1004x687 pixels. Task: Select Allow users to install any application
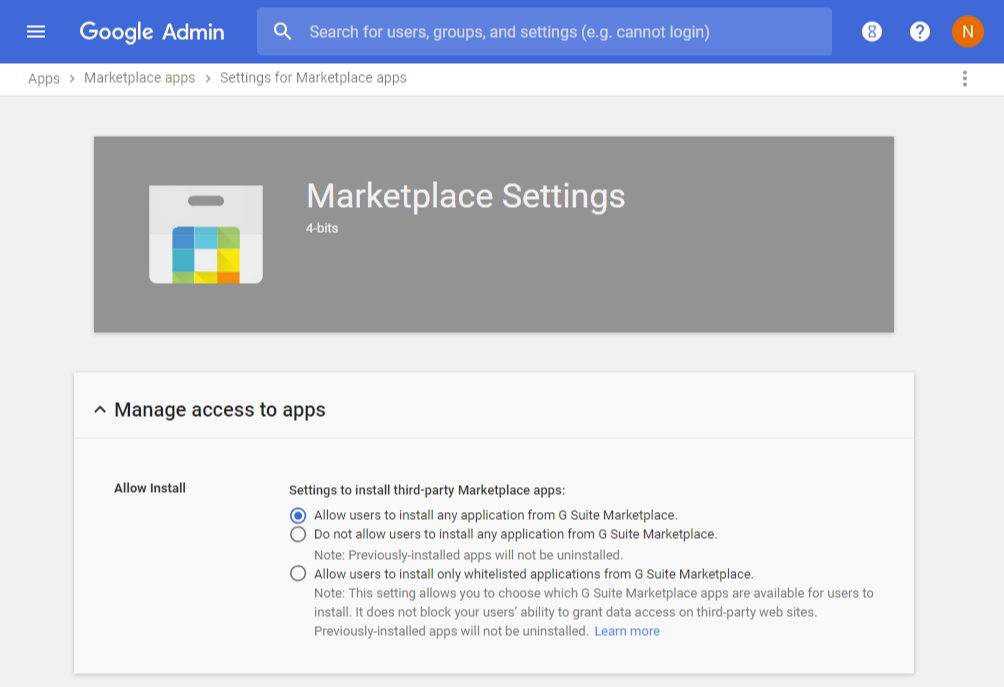(298, 515)
